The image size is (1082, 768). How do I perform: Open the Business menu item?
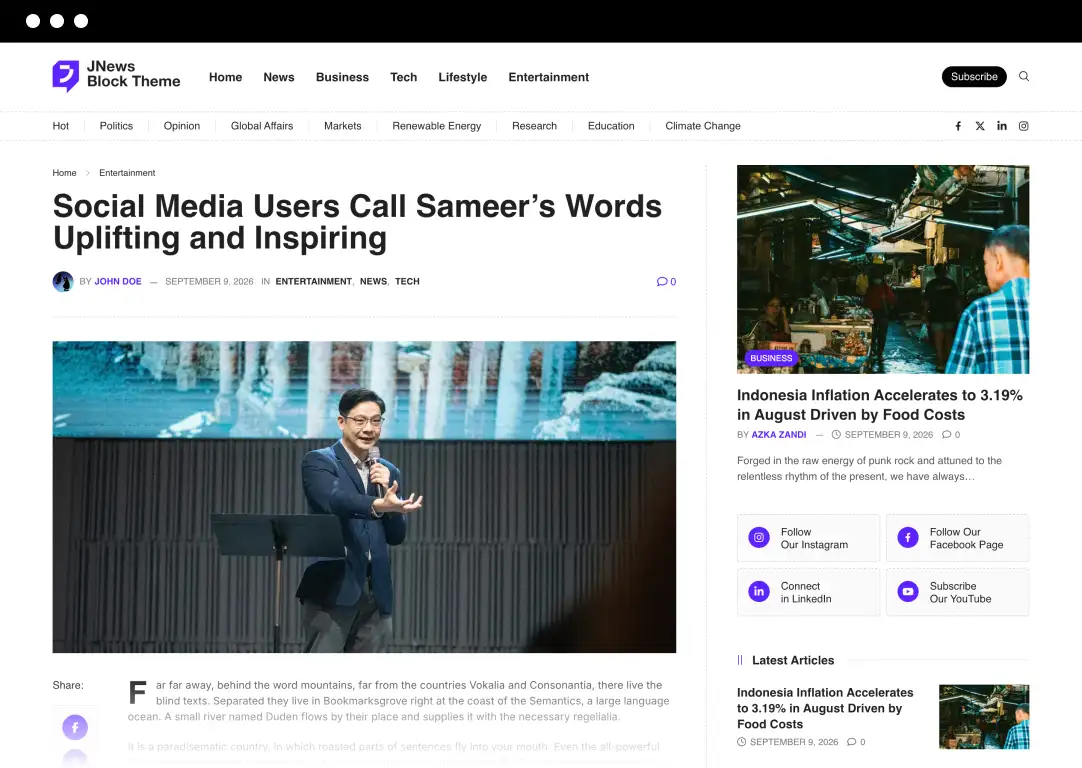342,77
